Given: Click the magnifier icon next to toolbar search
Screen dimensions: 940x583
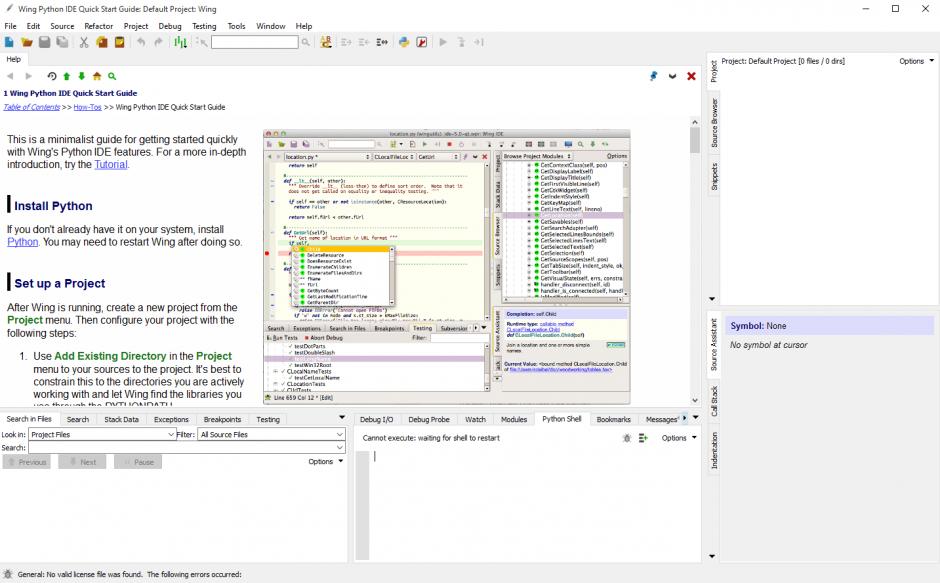Looking at the screenshot, I should pyautogui.click(x=306, y=42).
